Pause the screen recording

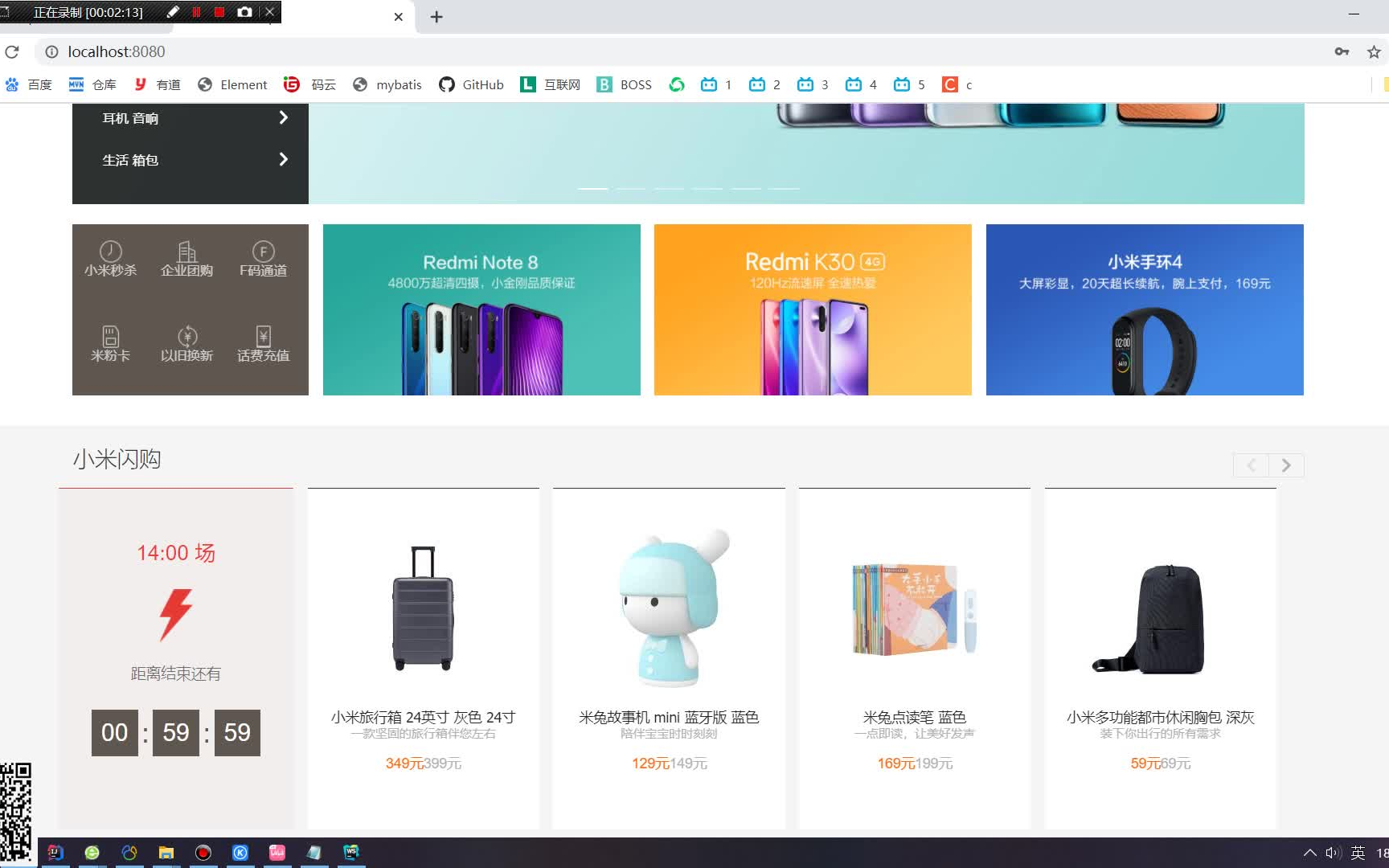pyautogui.click(x=196, y=12)
